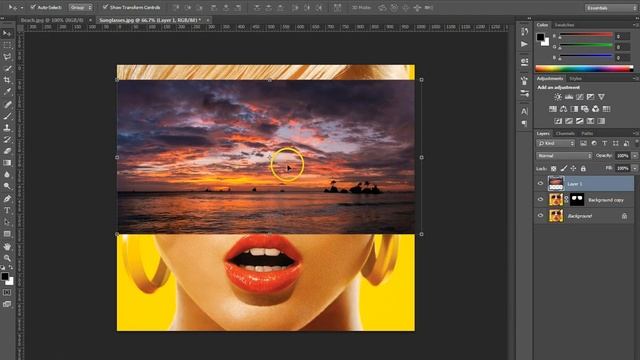This screenshot has width=640, height=360.
Task: Select the Brush tool
Action: tap(7, 116)
